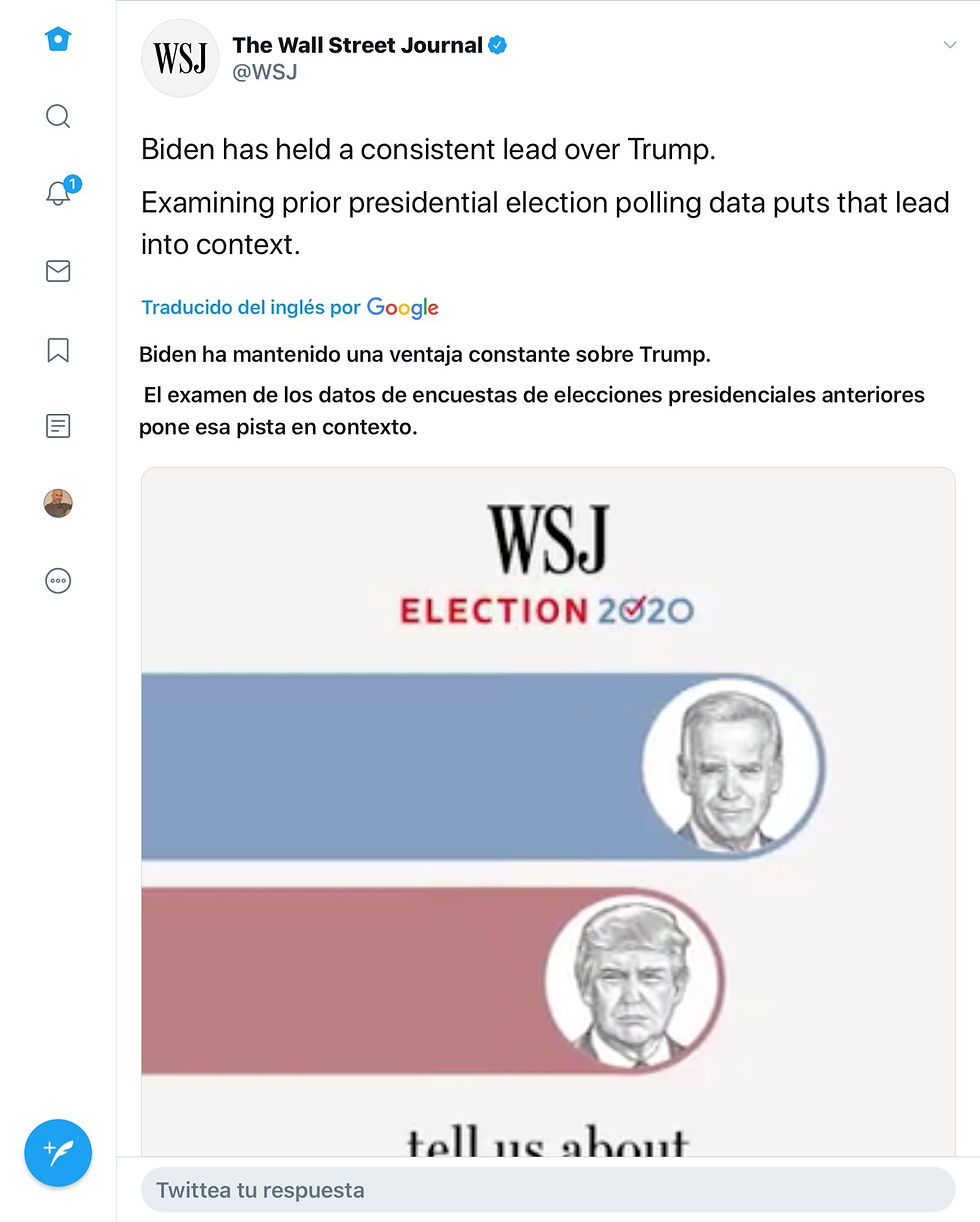
Task: Go to the Twitter home timeline
Action: [58, 39]
